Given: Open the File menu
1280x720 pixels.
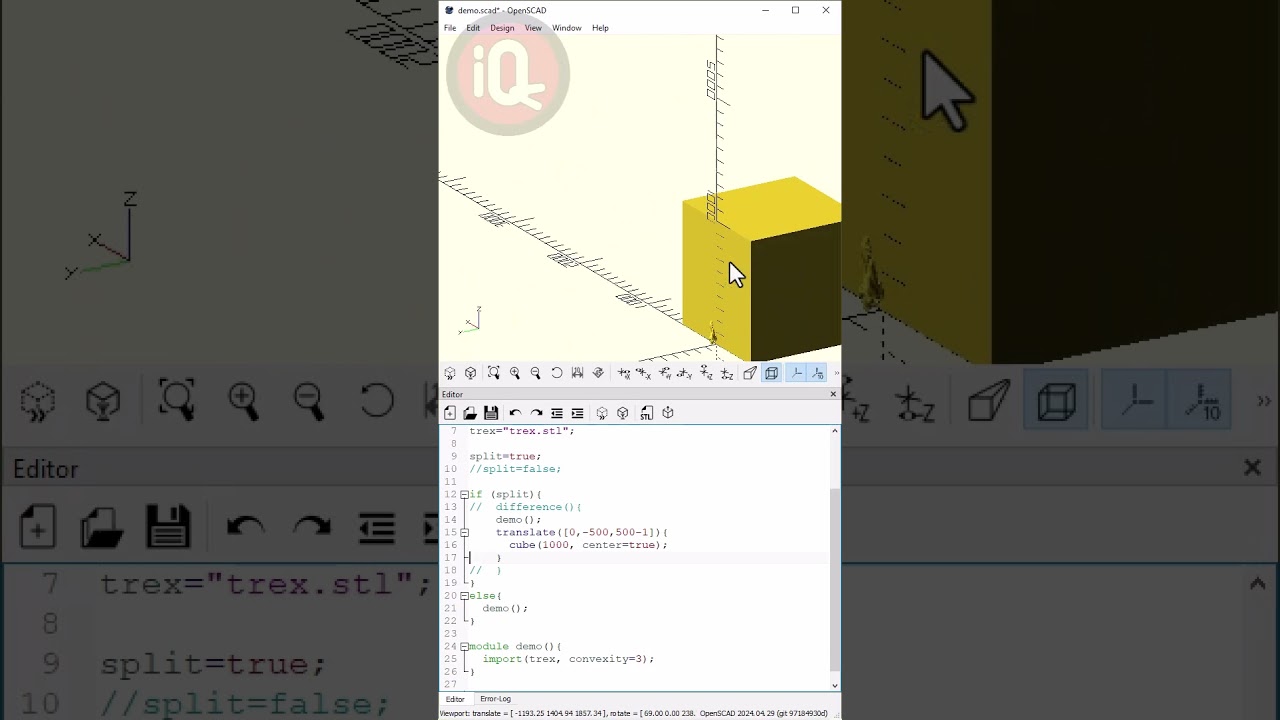Looking at the screenshot, I should pyautogui.click(x=450, y=28).
